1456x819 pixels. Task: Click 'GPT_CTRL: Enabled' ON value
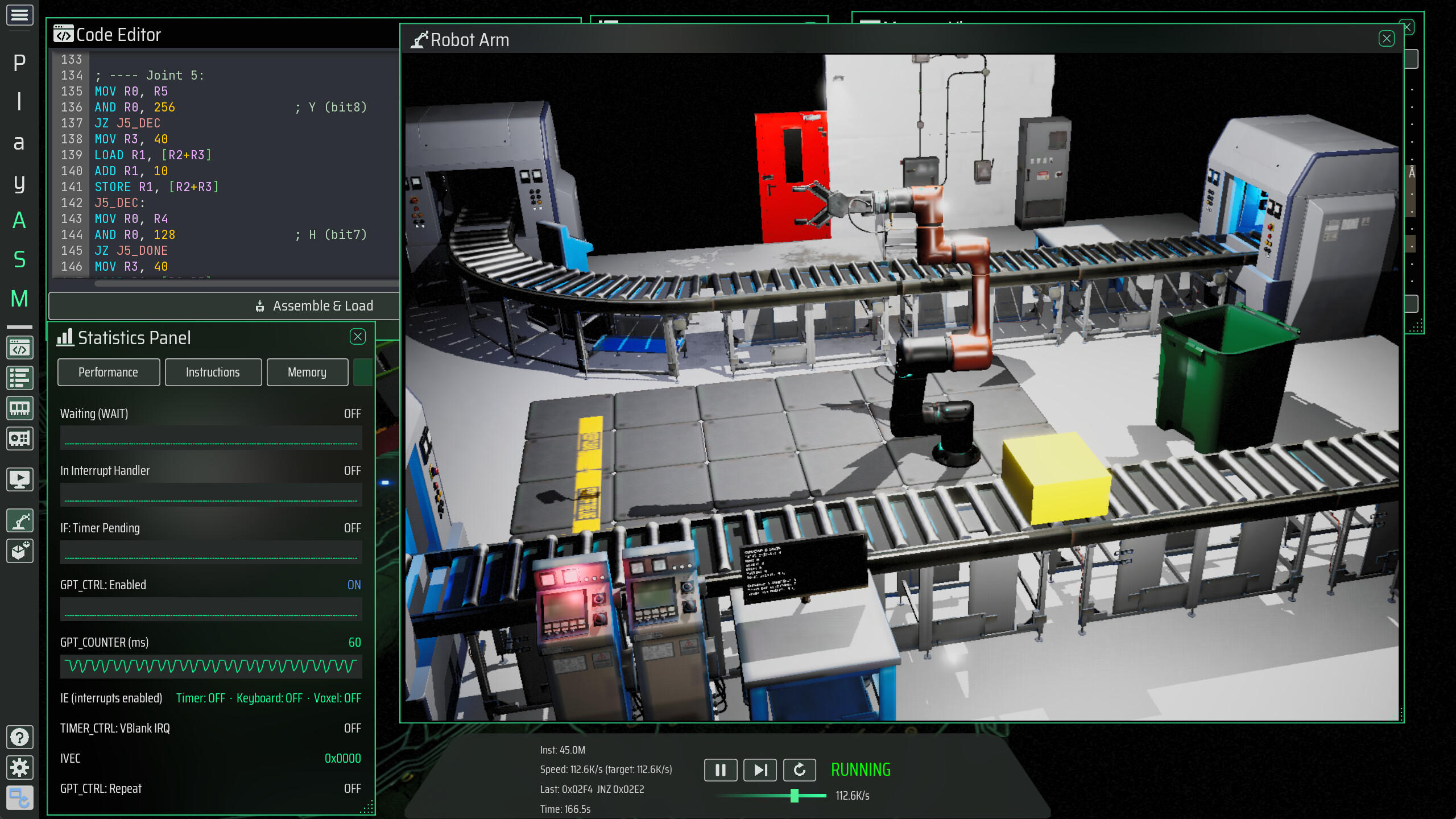pos(354,585)
